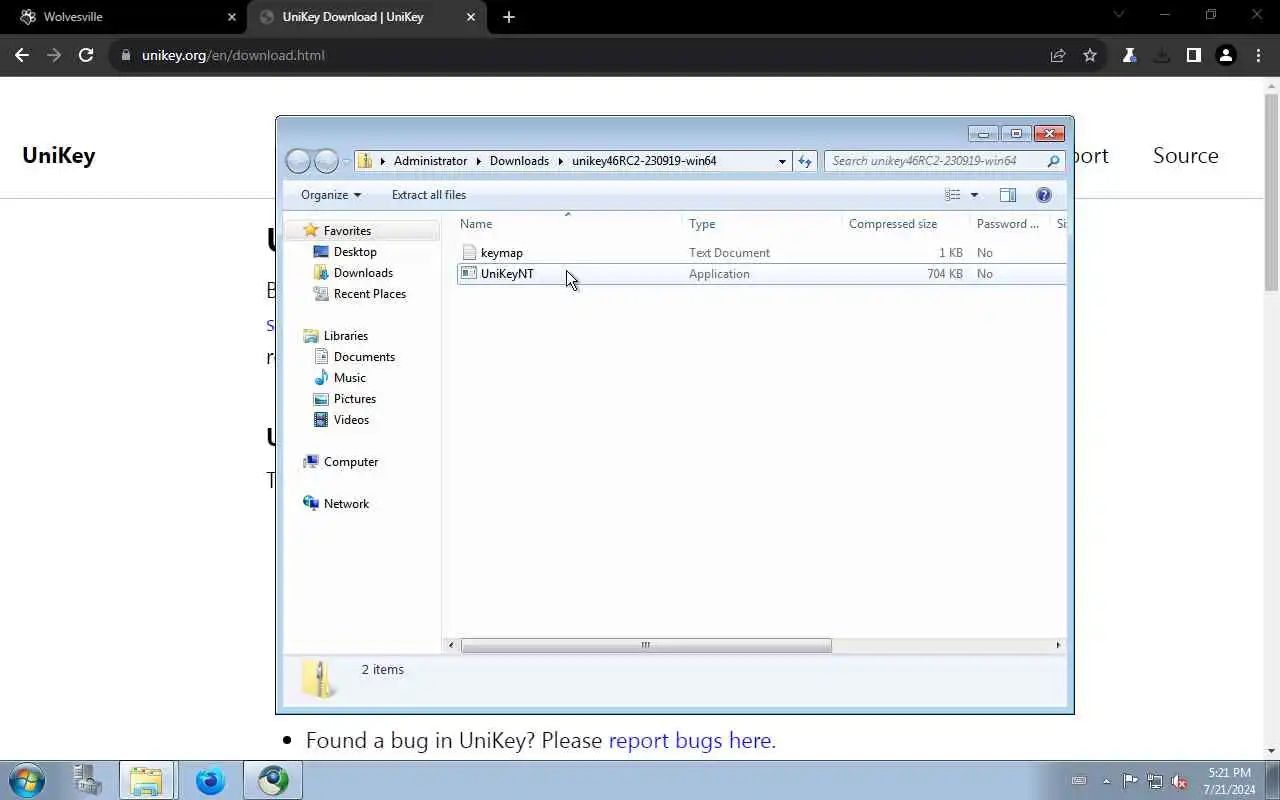Viewport: 1280px width, 800px height.
Task: Click the left arrow of horizontal scrollbar
Action: tap(451, 645)
